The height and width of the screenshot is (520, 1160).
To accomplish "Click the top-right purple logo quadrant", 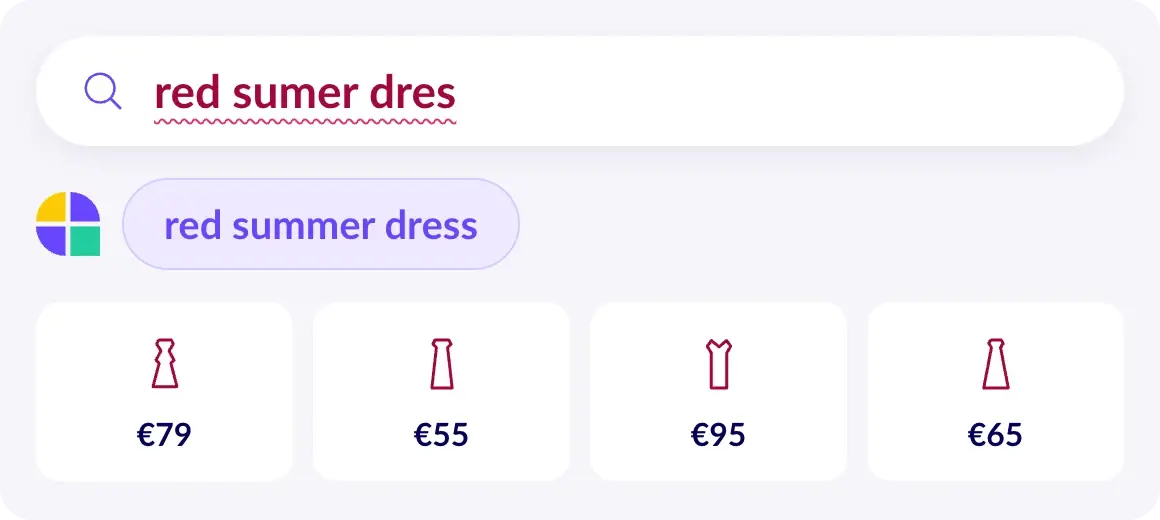I will coord(85,207).
